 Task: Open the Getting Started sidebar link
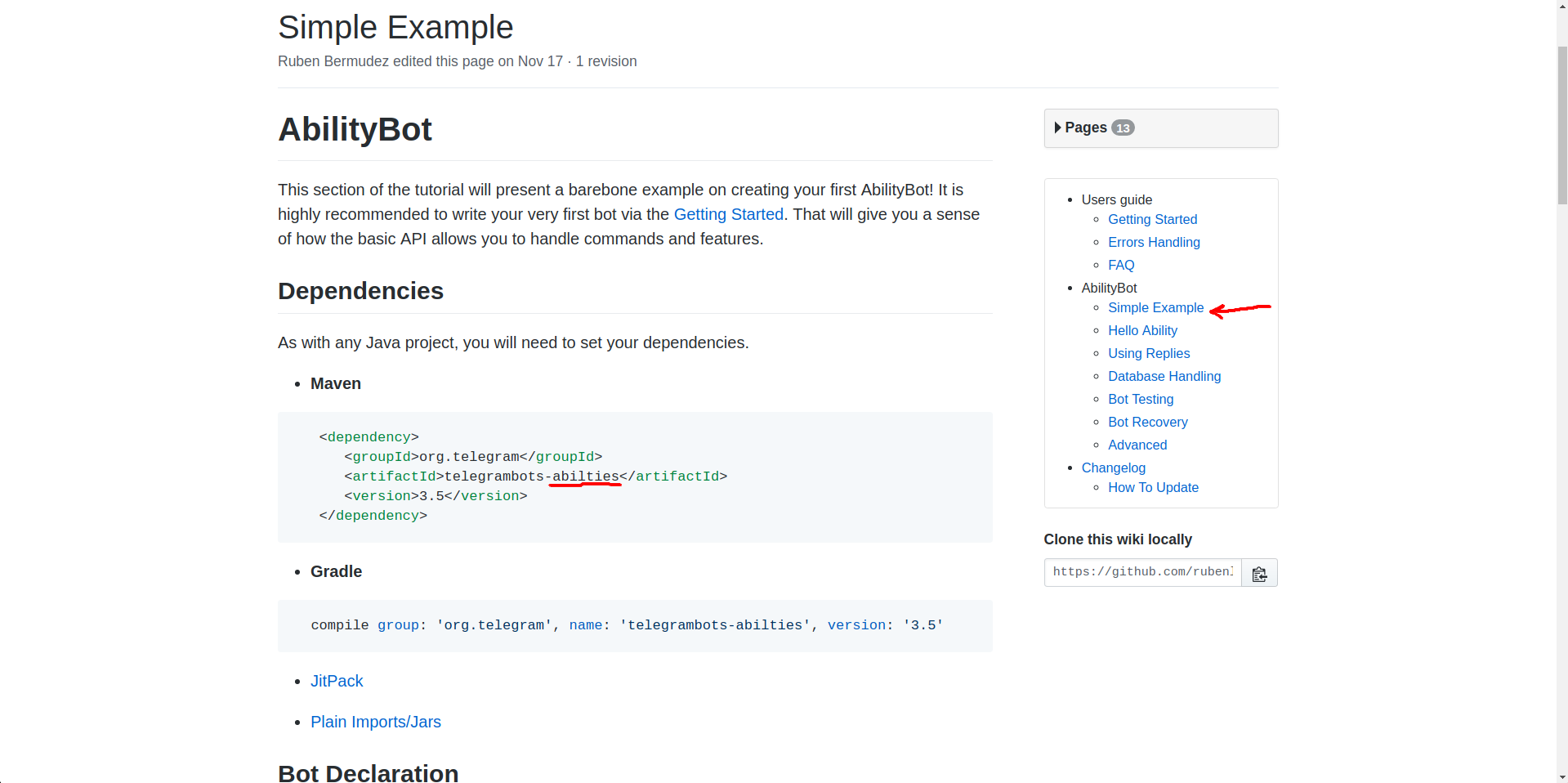point(1152,219)
